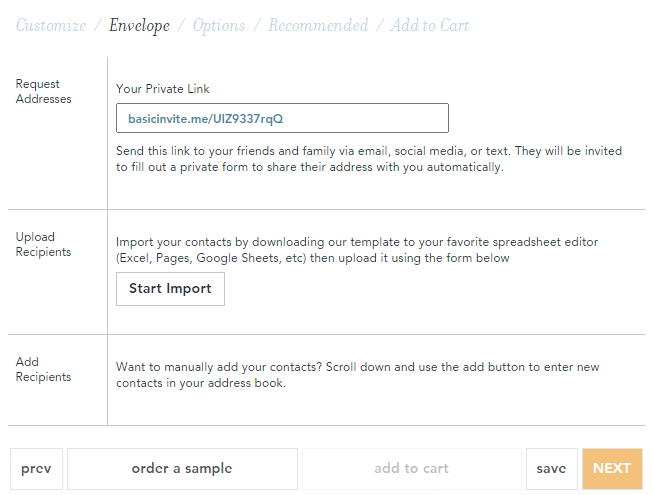653x495 pixels.
Task: Click the Your Private Link label
Action: [x=162, y=89]
